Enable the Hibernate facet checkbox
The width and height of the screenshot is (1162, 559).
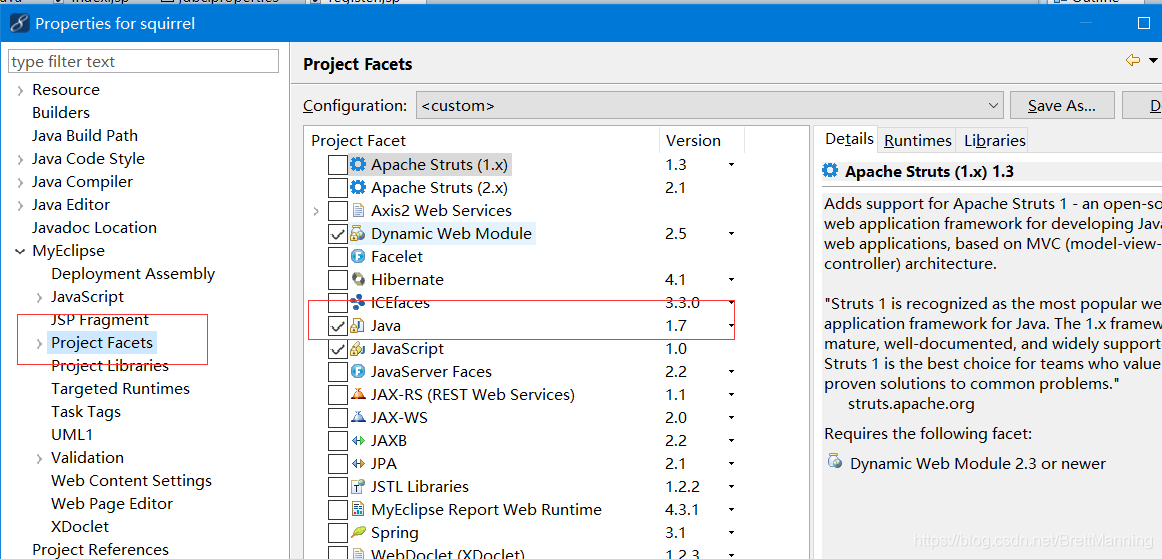coord(337,280)
